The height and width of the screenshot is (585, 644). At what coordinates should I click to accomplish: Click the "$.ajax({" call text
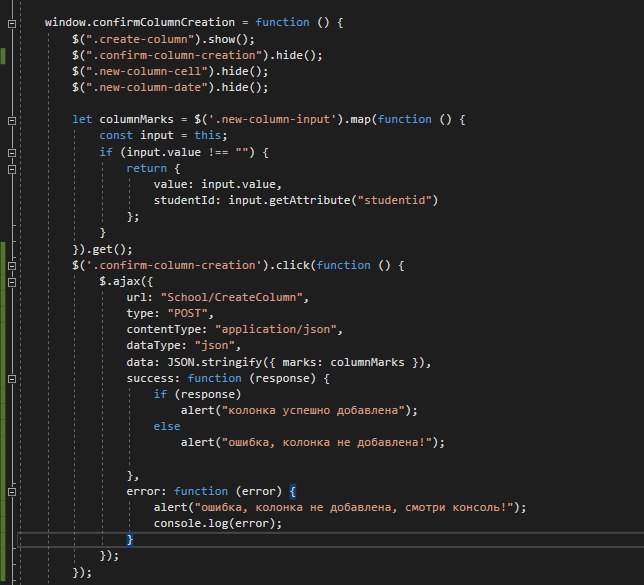click(x=126, y=281)
